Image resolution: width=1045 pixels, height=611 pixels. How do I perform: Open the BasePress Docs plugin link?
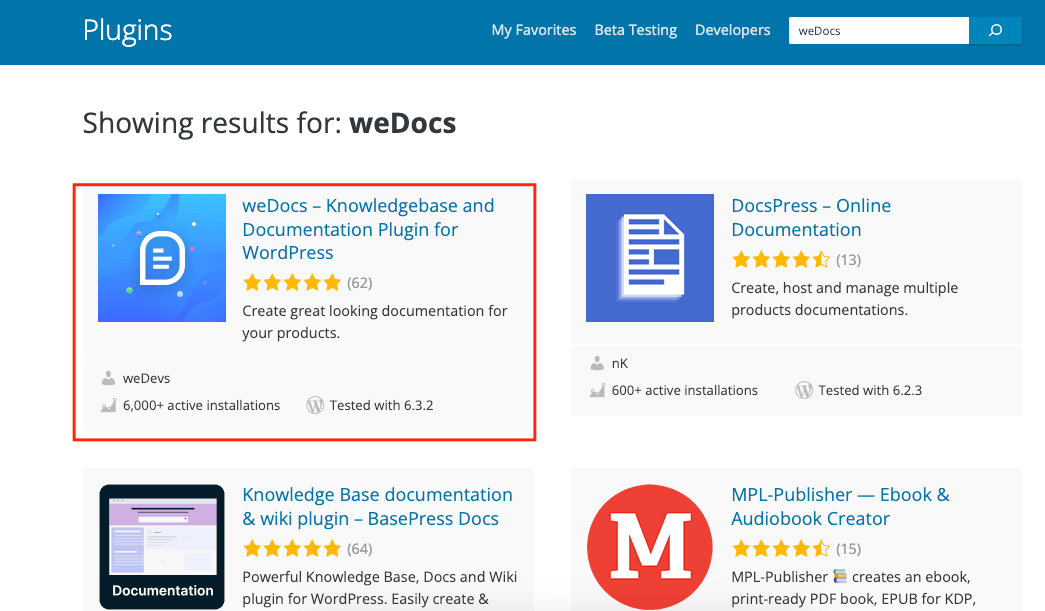(377, 506)
